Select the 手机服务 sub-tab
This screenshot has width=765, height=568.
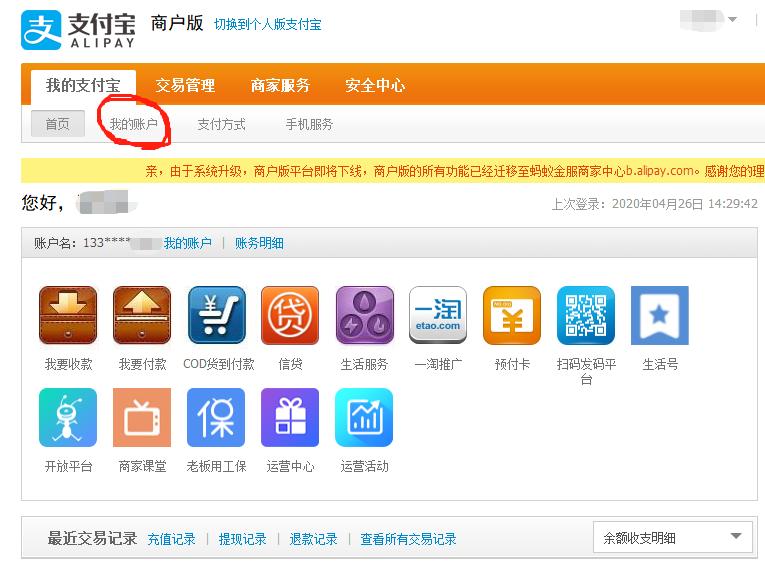pyautogui.click(x=309, y=124)
